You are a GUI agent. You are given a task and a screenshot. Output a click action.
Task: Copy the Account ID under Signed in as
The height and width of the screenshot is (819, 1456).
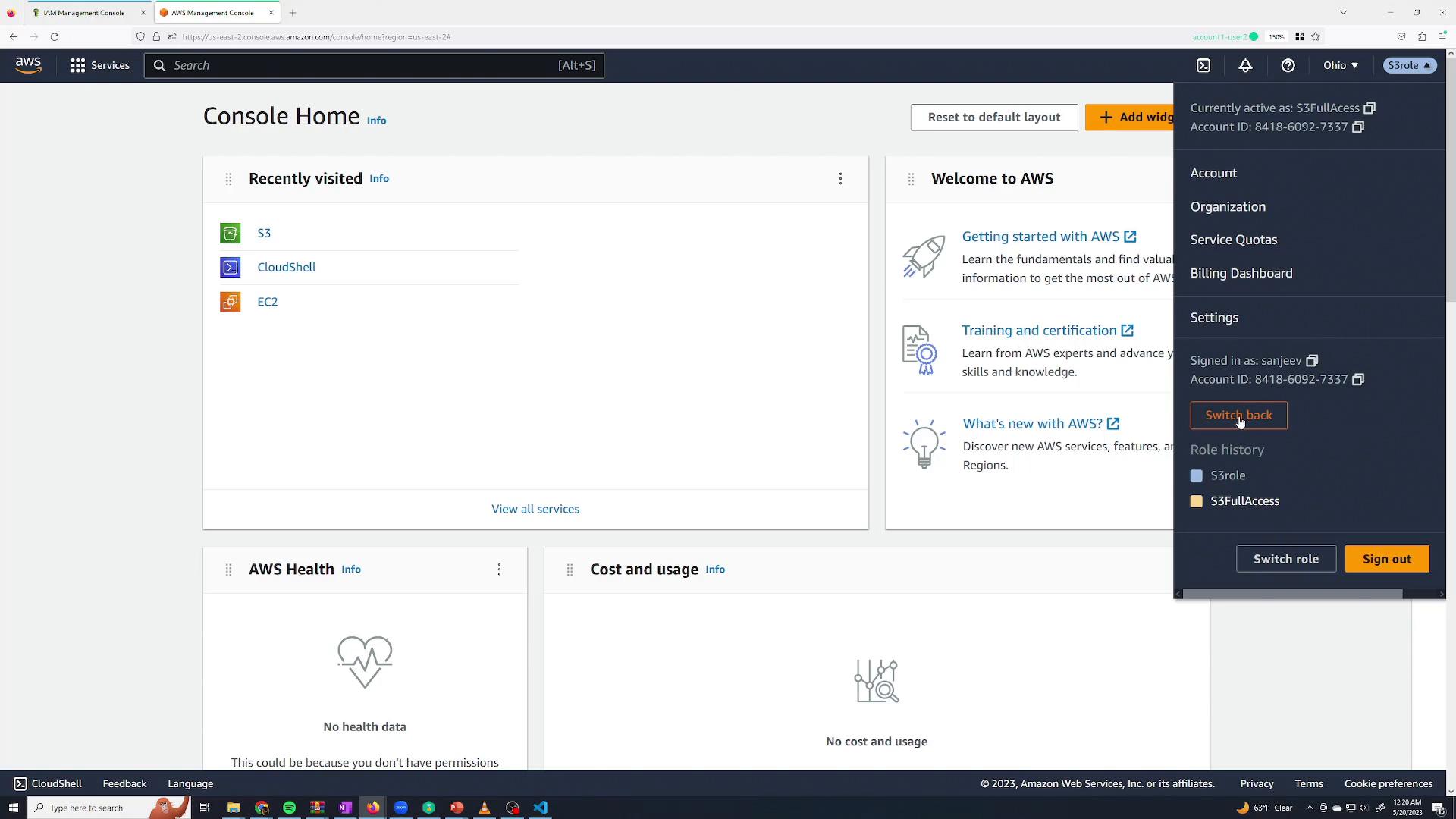(x=1358, y=379)
